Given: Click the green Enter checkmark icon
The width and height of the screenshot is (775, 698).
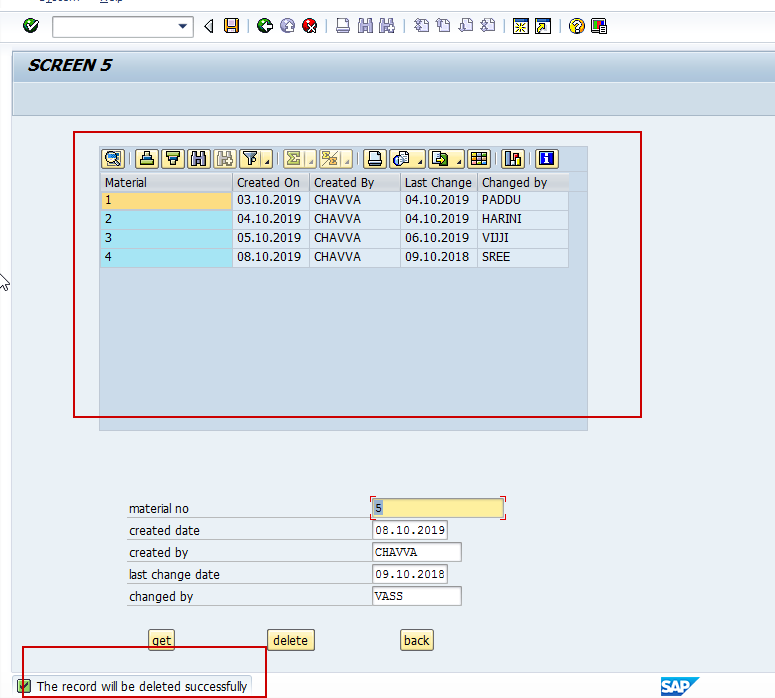Looking at the screenshot, I should [31, 26].
